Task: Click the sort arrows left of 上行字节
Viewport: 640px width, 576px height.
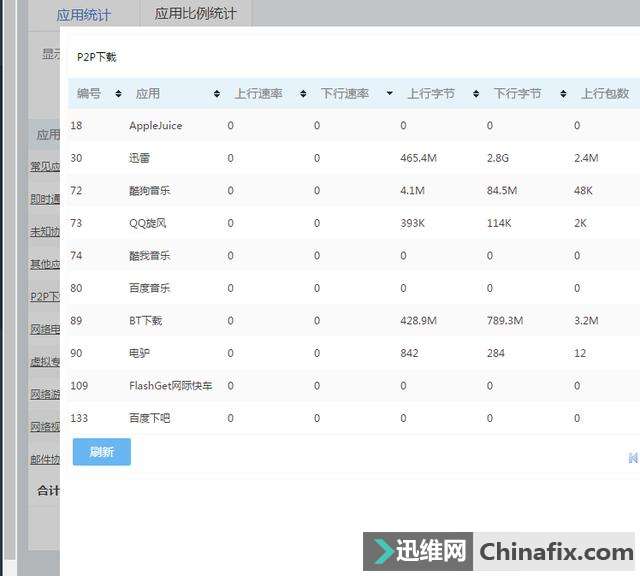Action: (391, 94)
